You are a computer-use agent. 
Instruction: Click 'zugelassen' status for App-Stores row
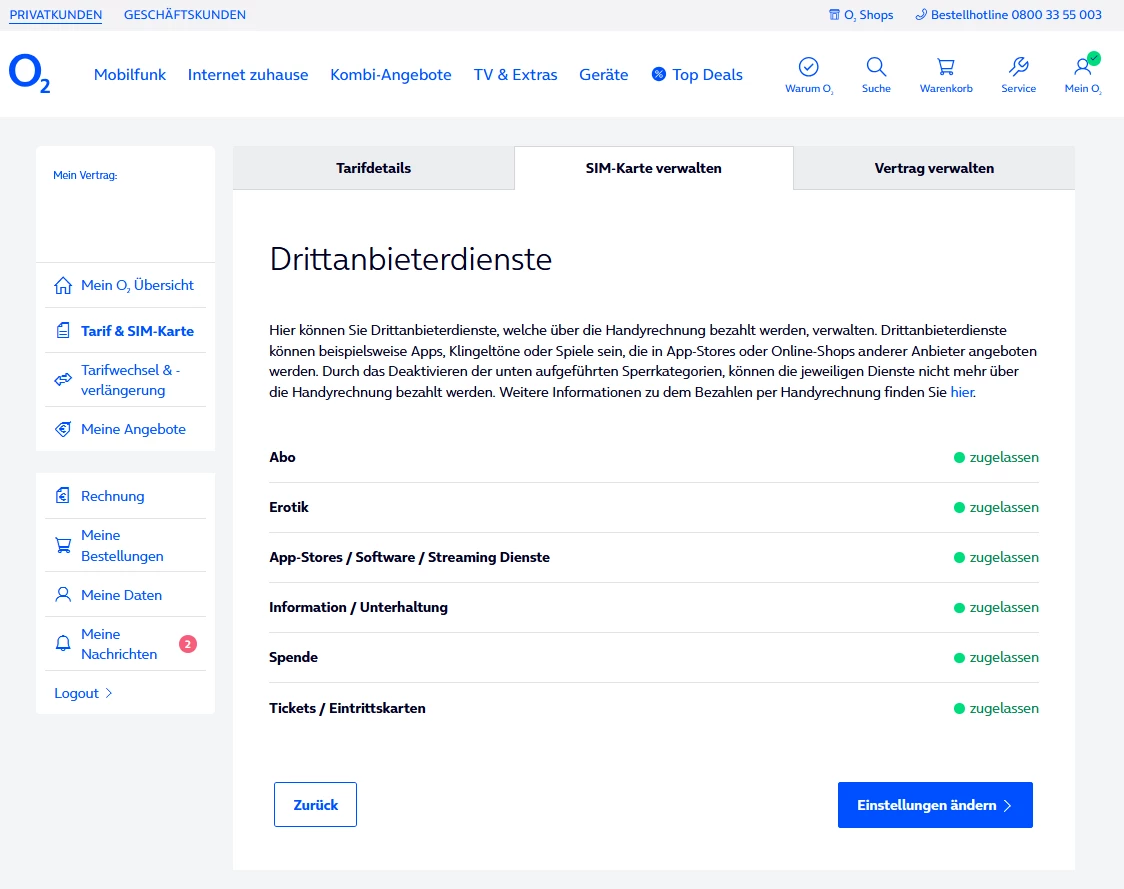(x=1004, y=558)
